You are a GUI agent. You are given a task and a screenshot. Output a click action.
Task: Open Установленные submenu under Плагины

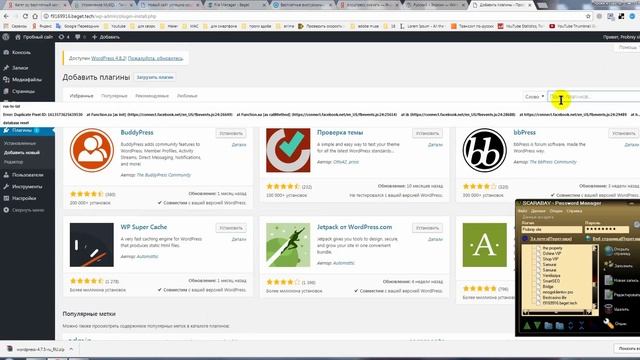(20, 144)
